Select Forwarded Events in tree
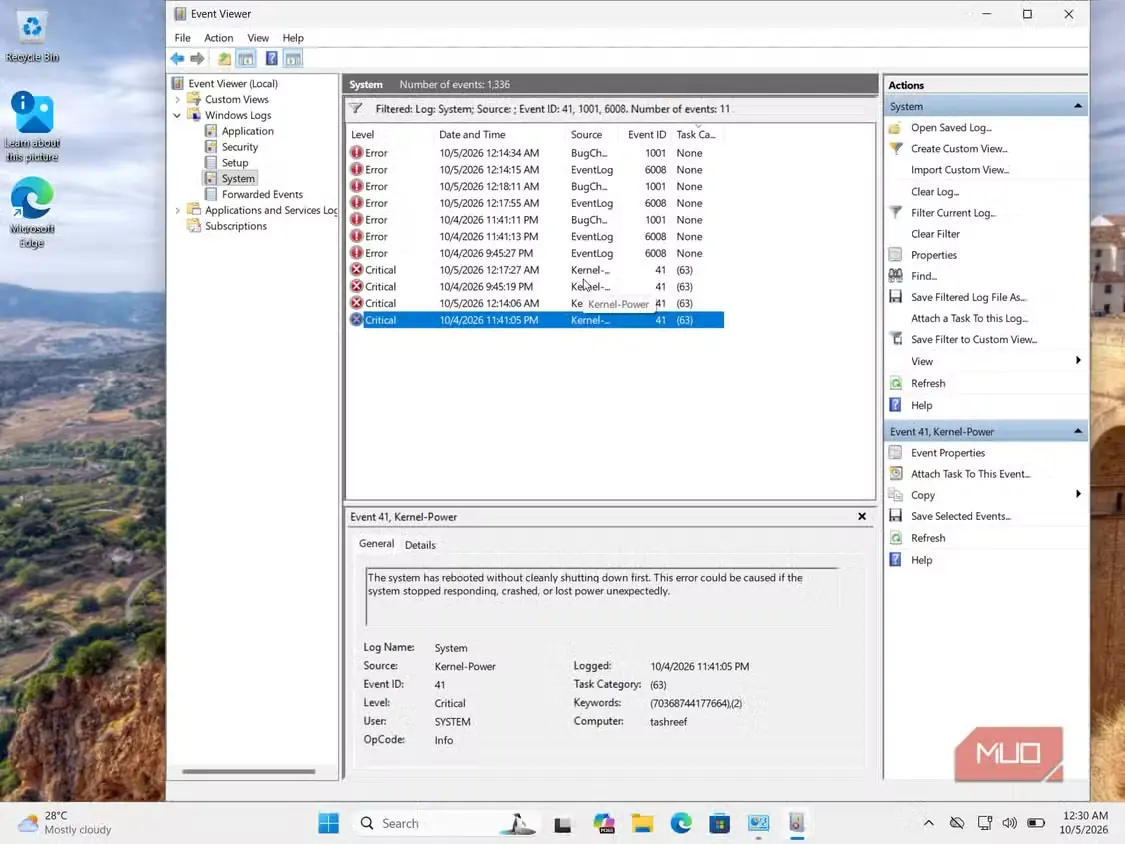Screen dimensions: 1125x844 click(x=262, y=194)
